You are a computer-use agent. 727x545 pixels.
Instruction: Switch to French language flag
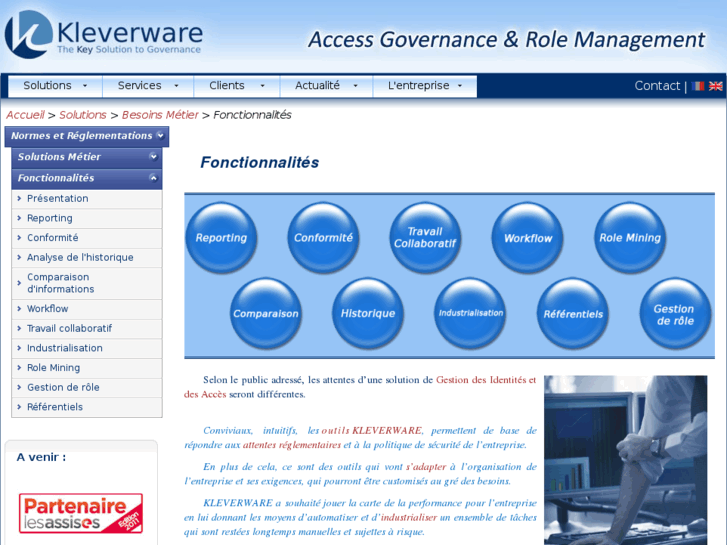(x=697, y=86)
